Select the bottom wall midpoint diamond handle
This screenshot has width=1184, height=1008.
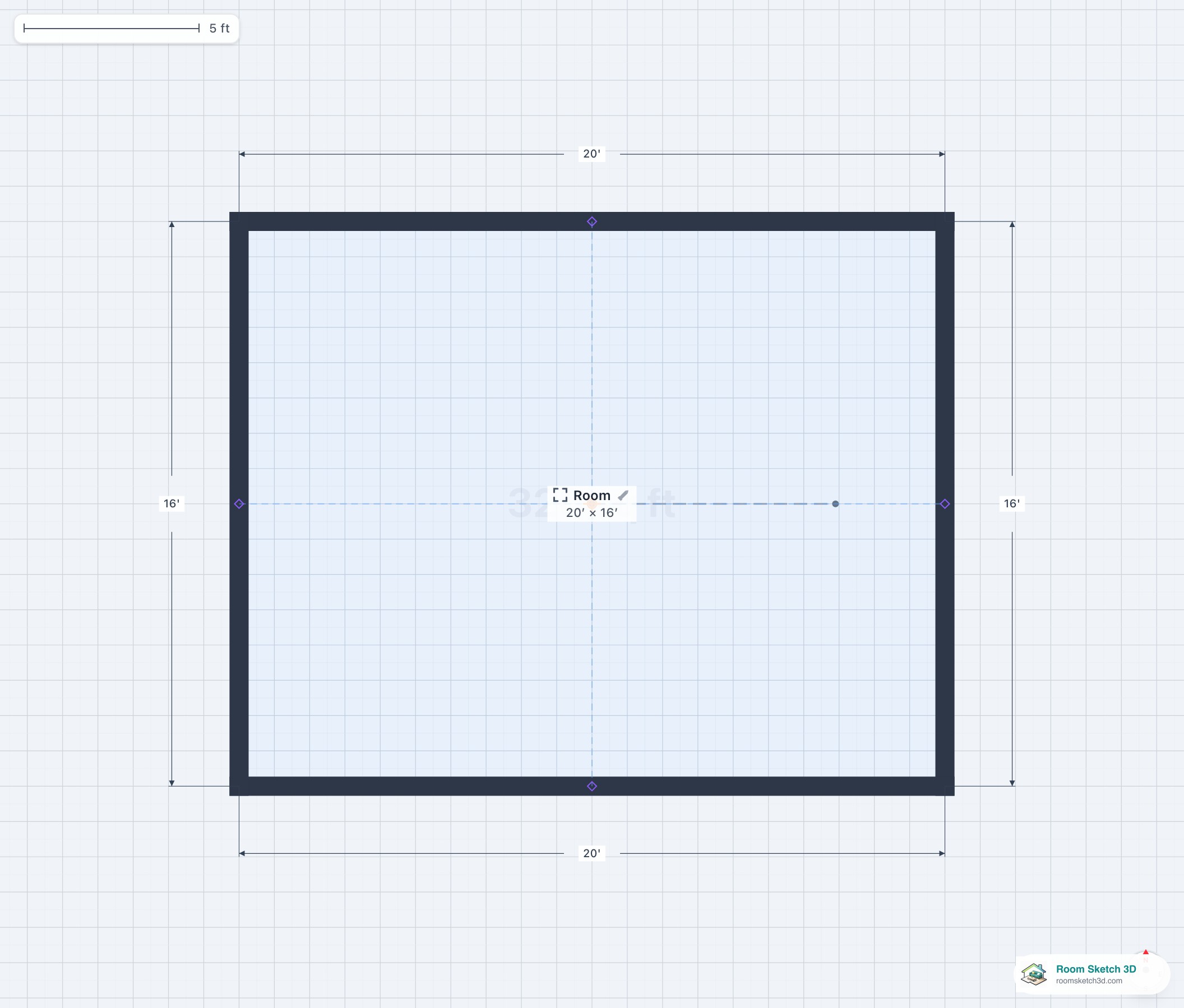click(592, 787)
